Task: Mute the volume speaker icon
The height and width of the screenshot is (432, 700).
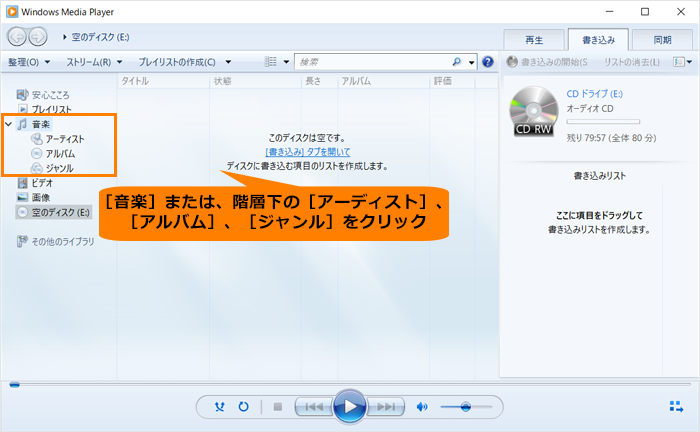Action: click(421, 407)
